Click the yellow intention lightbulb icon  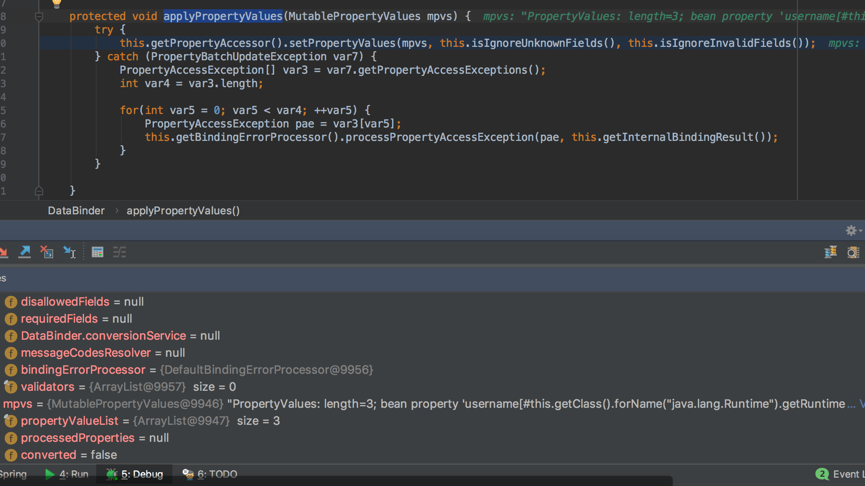[x=56, y=3]
